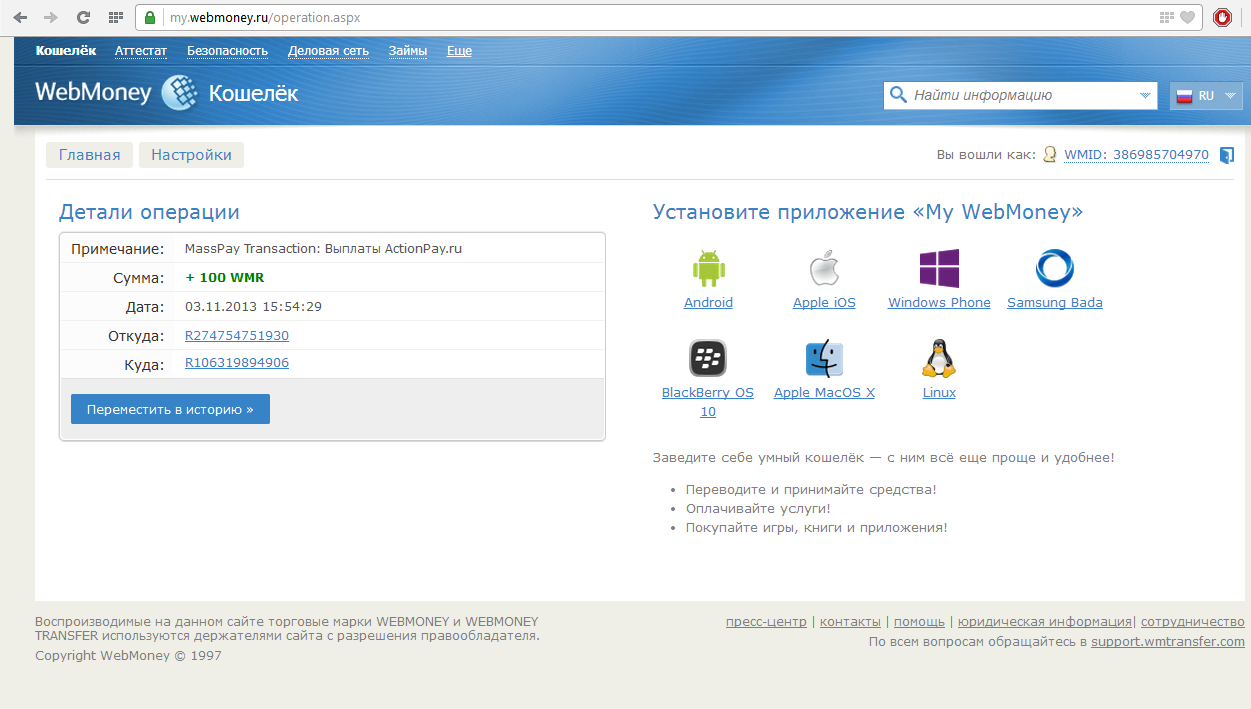Open the Apple MacOS X text link
The image size is (1251, 709).
824,393
